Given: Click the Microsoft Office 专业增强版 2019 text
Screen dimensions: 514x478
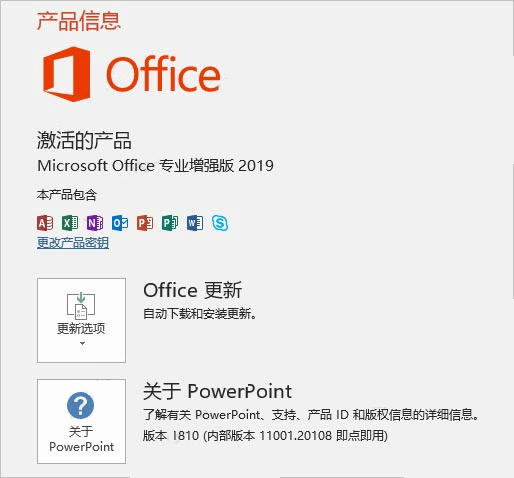Looking at the screenshot, I should (155, 166).
